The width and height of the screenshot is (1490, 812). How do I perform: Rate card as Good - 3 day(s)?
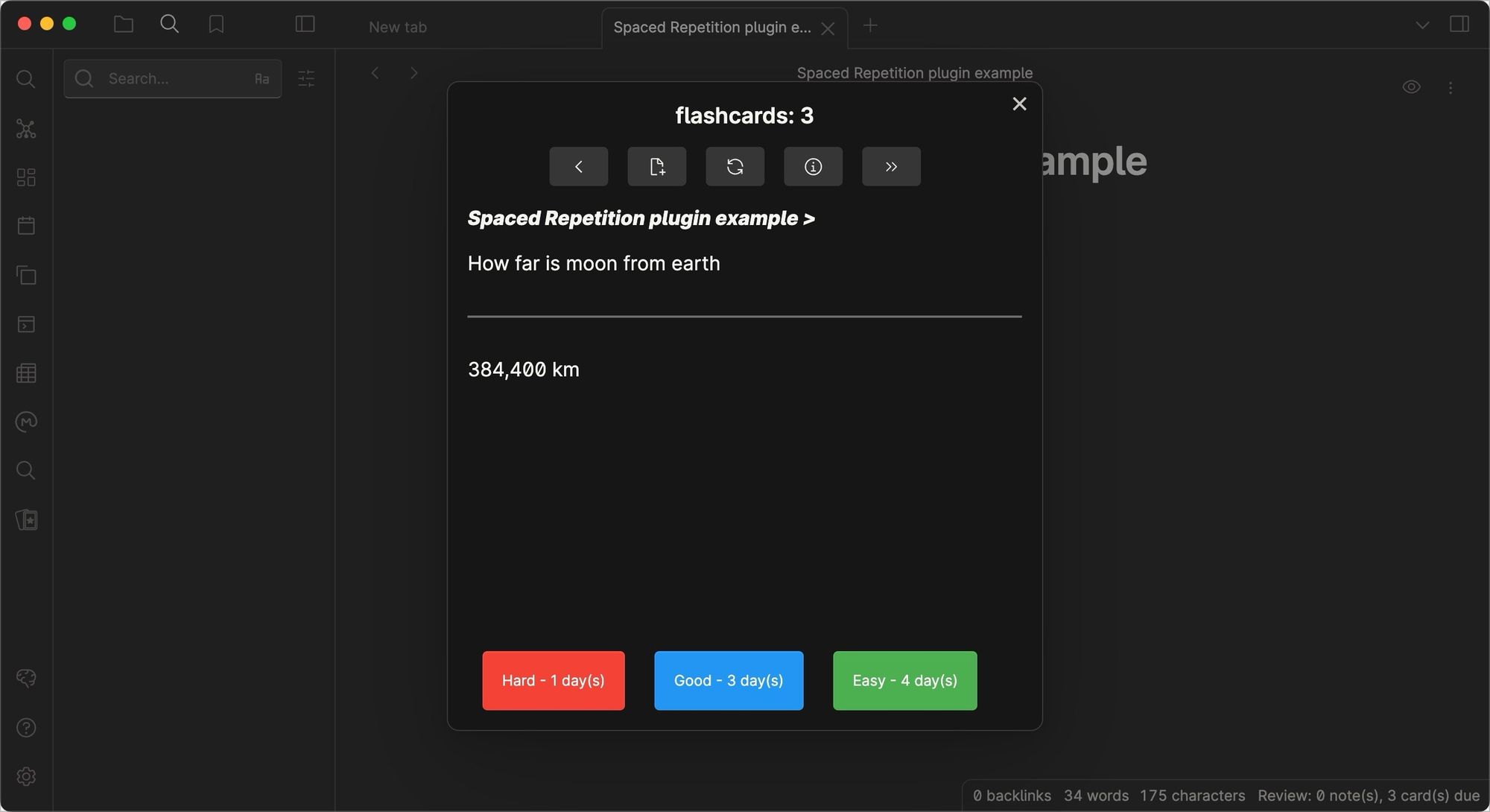[x=728, y=680]
